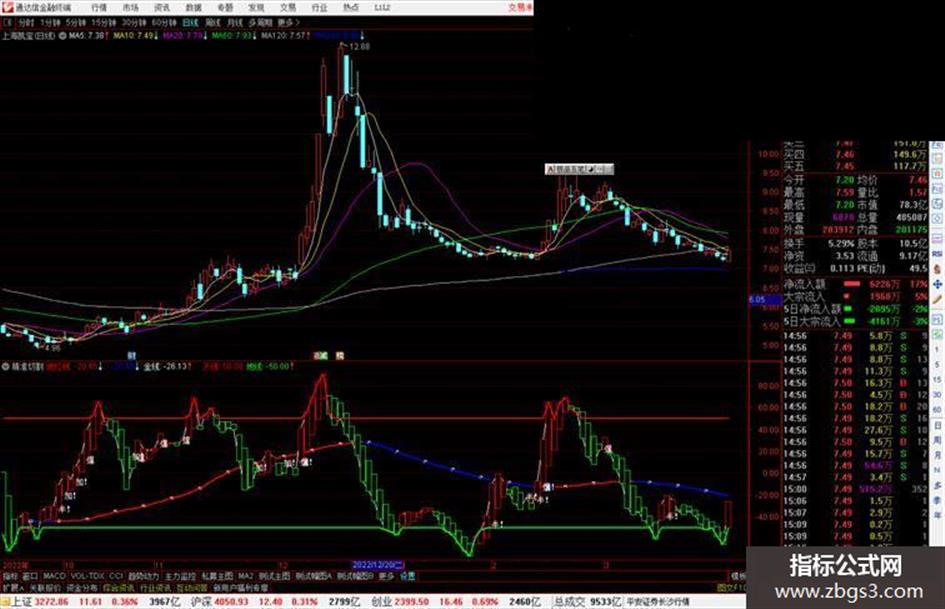Switch indicator to MA2
The height and width of the screenshot is (609, 945).
click(246, 576)
